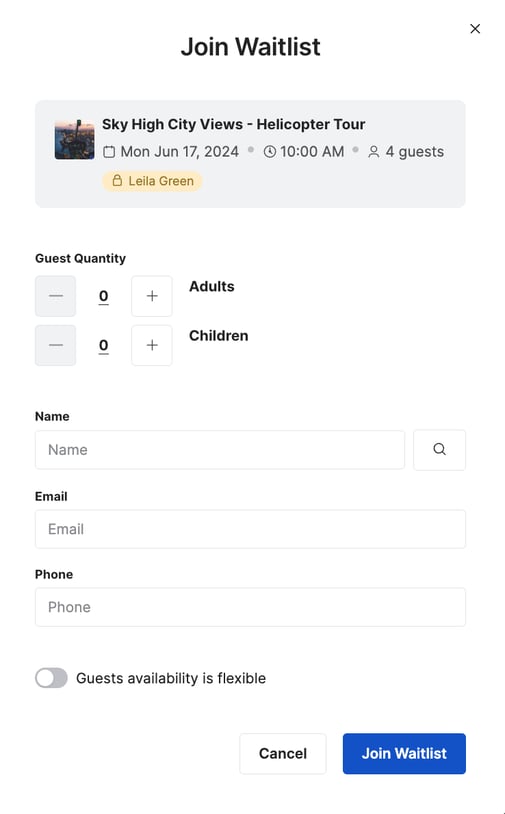
Task: Select the Phone text box
Action: click(250, 607)
